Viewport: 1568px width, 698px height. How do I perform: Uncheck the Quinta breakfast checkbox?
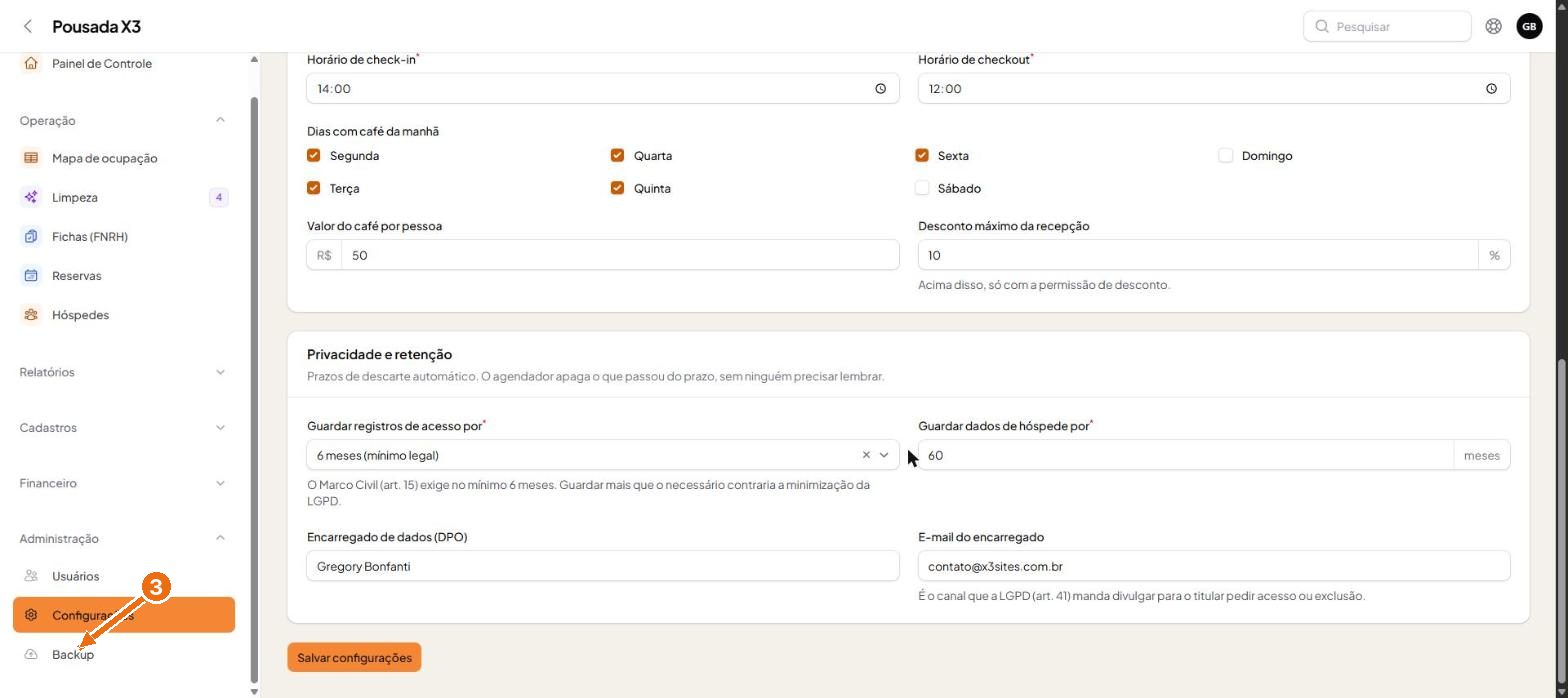click(x=617, y=188)
